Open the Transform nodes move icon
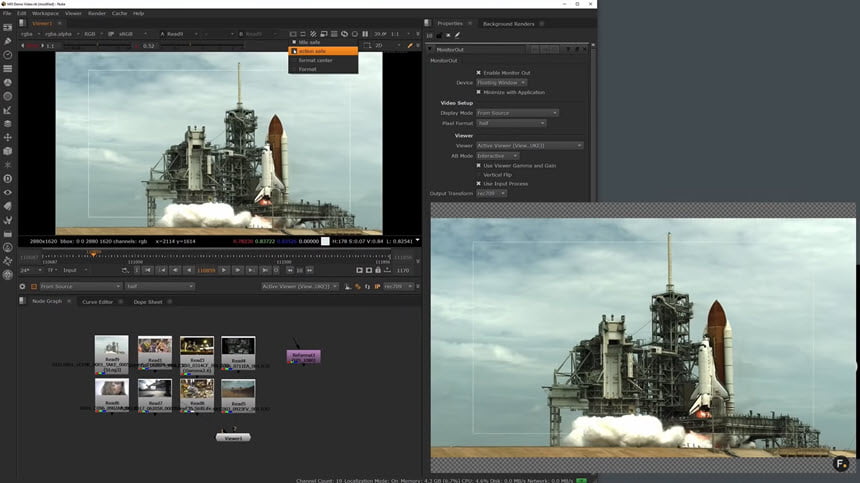The height and width of the screenshot is (483, 860). coord(8,137)
